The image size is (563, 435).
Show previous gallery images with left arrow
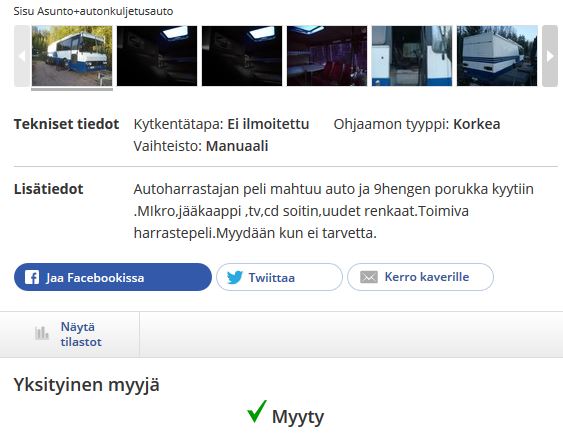point(22,56)
